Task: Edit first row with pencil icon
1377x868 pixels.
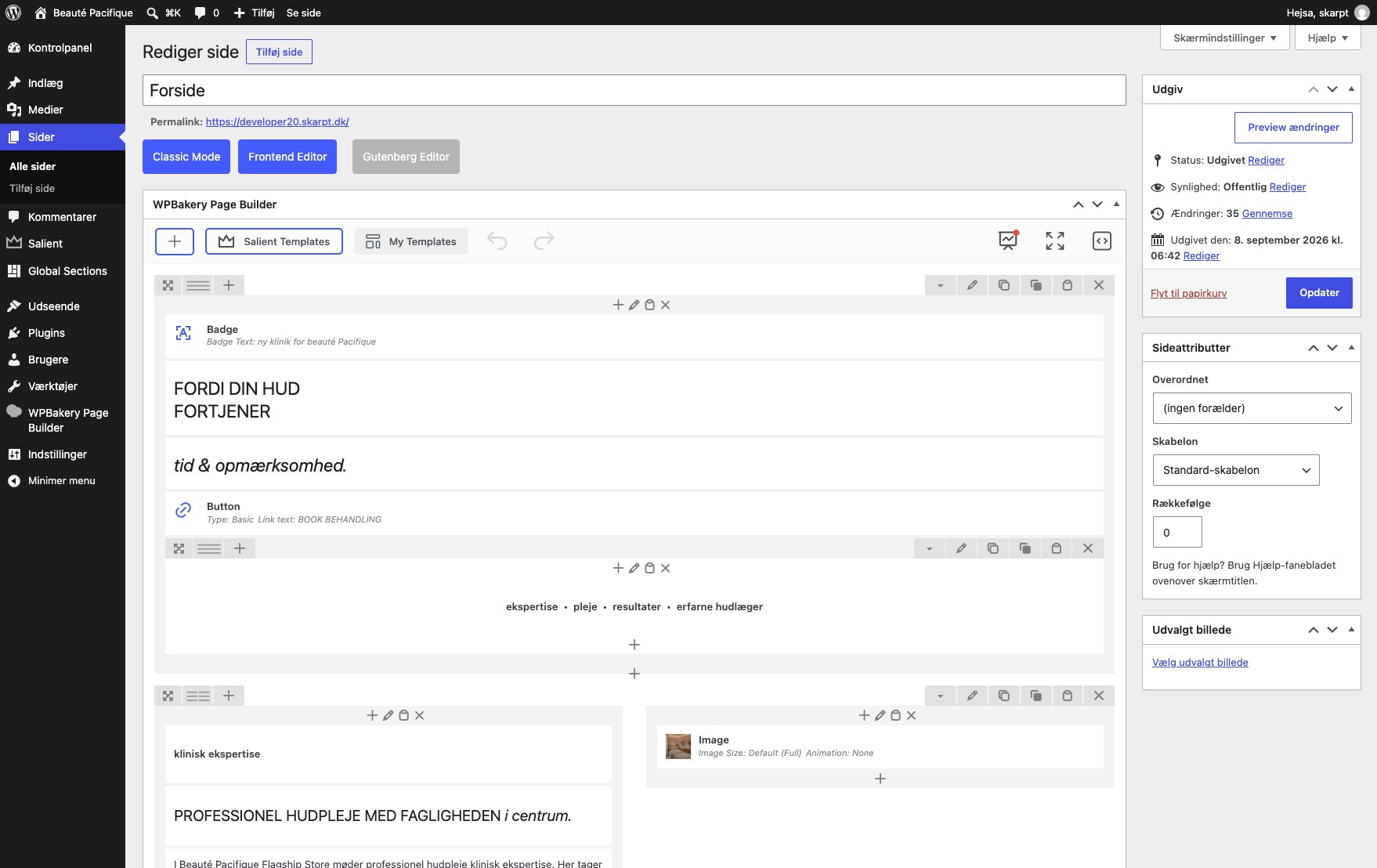Action: [x=972, y=285]
